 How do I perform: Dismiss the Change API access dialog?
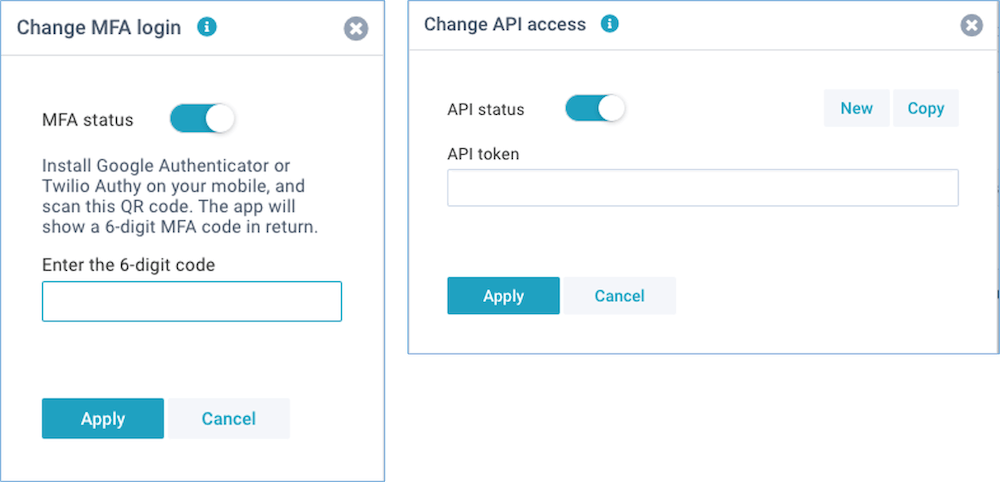click(x=971, y=25)
